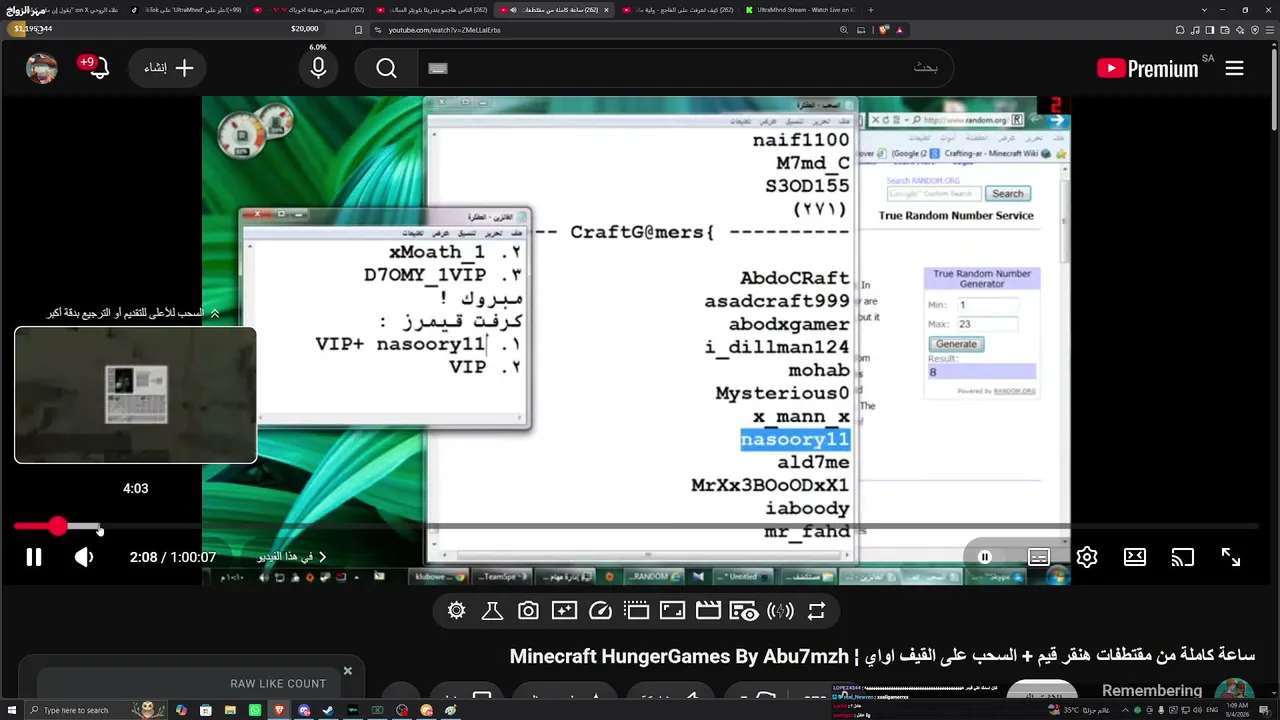The height and width of the screenshot is (720, 1280).
Task: Switch to theater mode
Action: pyautogui.click(x=1135, y=557)
